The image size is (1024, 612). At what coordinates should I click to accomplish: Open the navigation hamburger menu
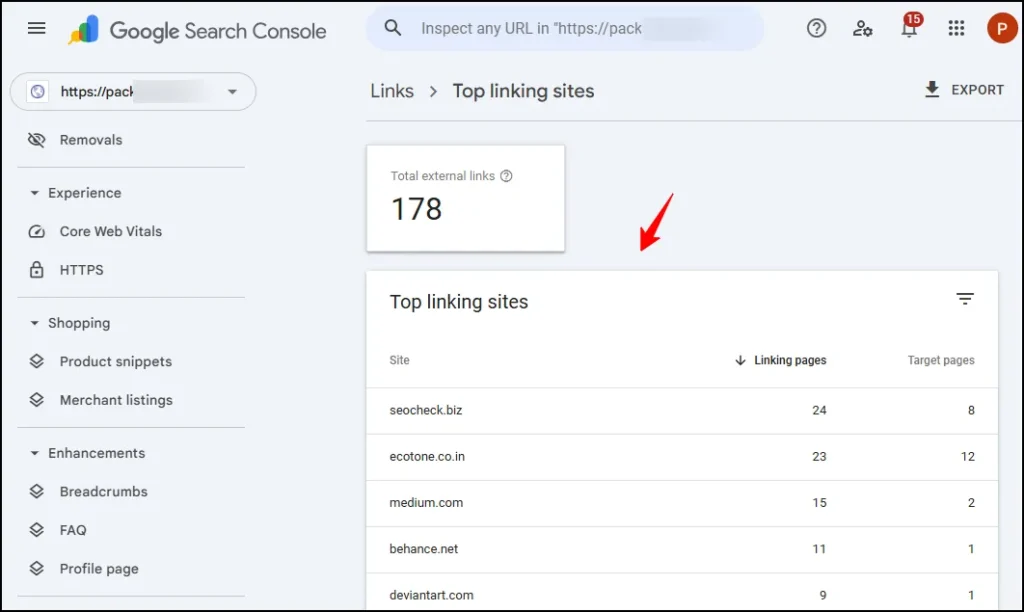[36, 28]
